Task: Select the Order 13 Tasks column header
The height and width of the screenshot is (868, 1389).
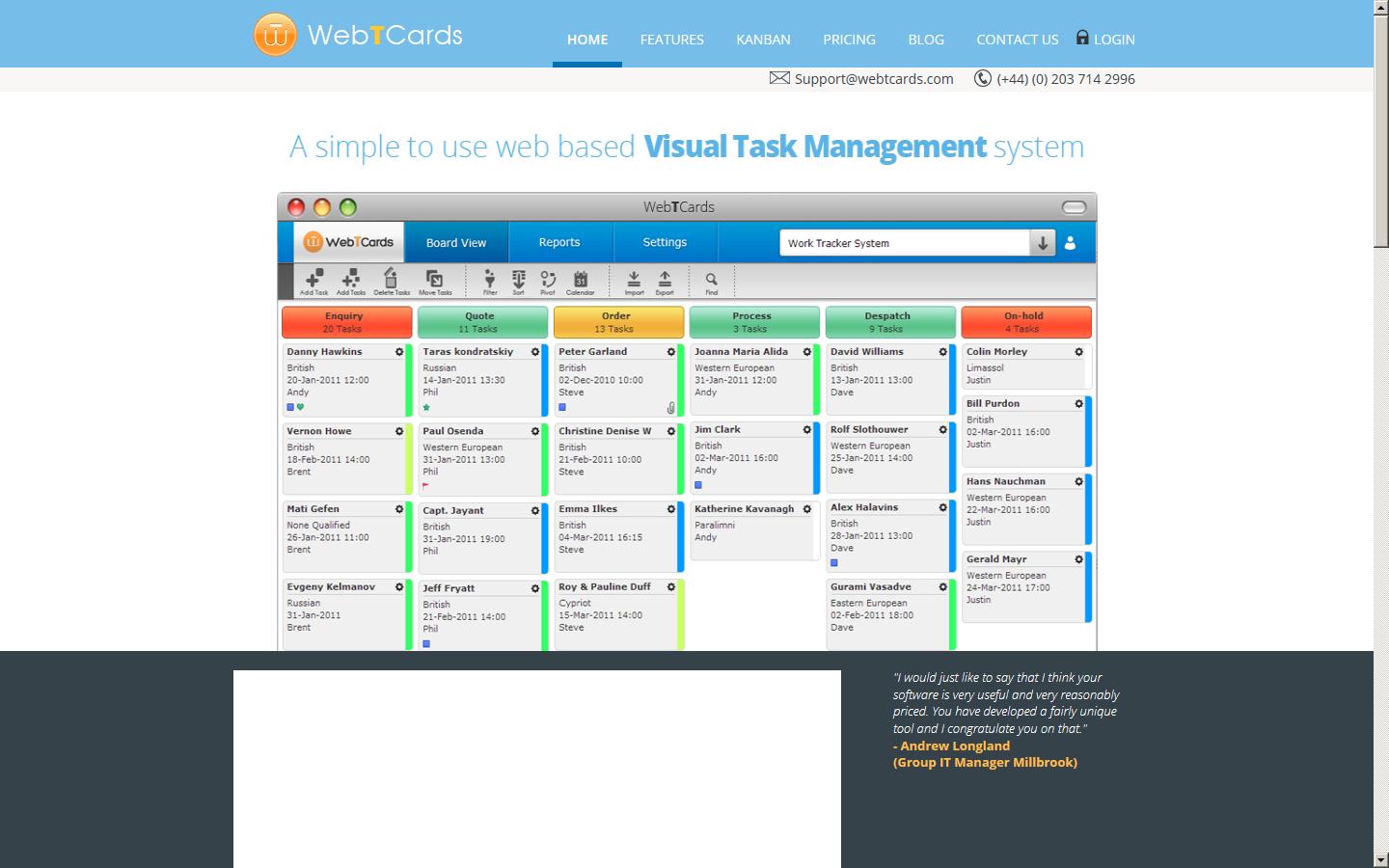Action: click(x=618, y=322)
